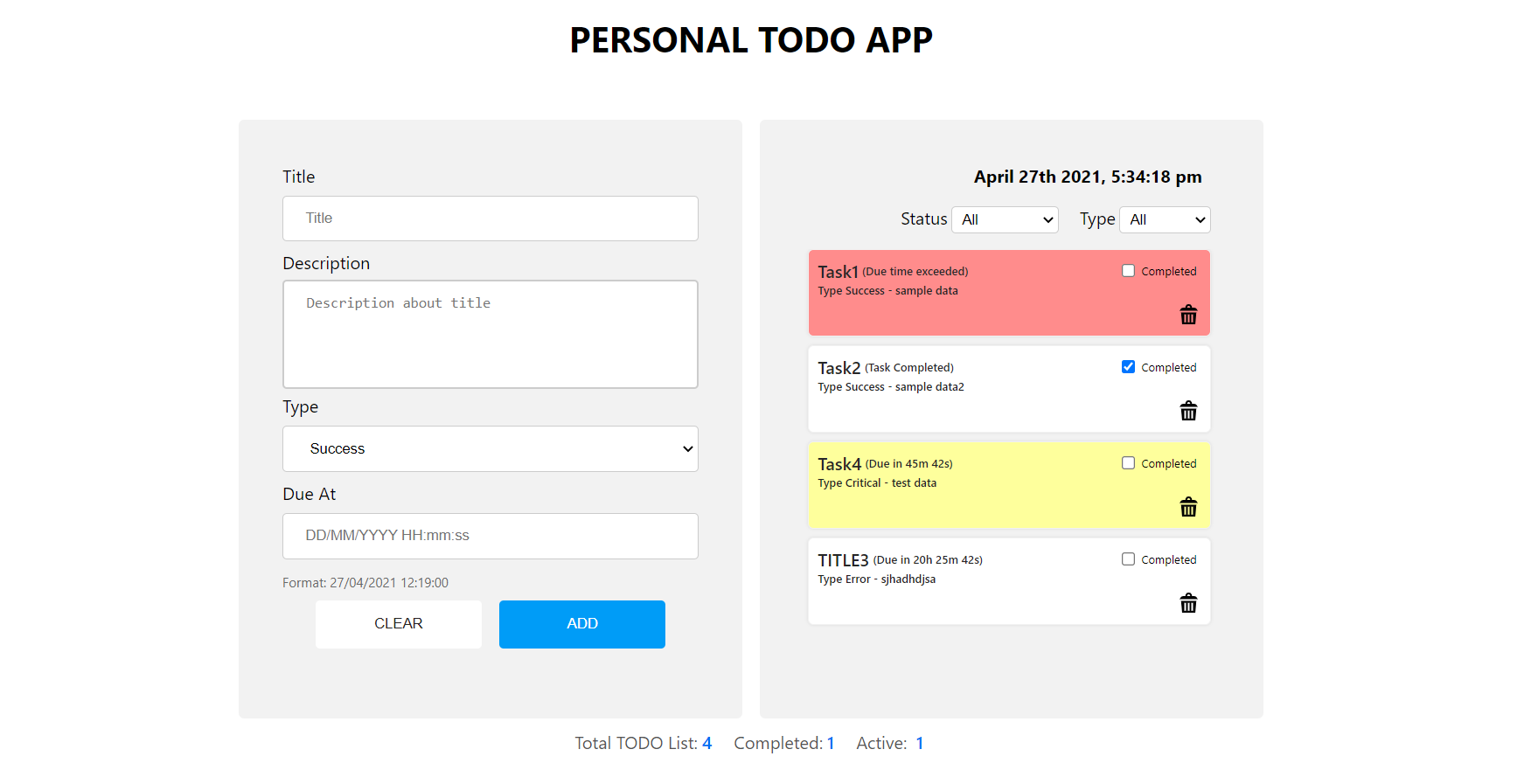Uncheck the Completed box on Task2
The image size is (1524, 784).
[x=1128, y=366]
